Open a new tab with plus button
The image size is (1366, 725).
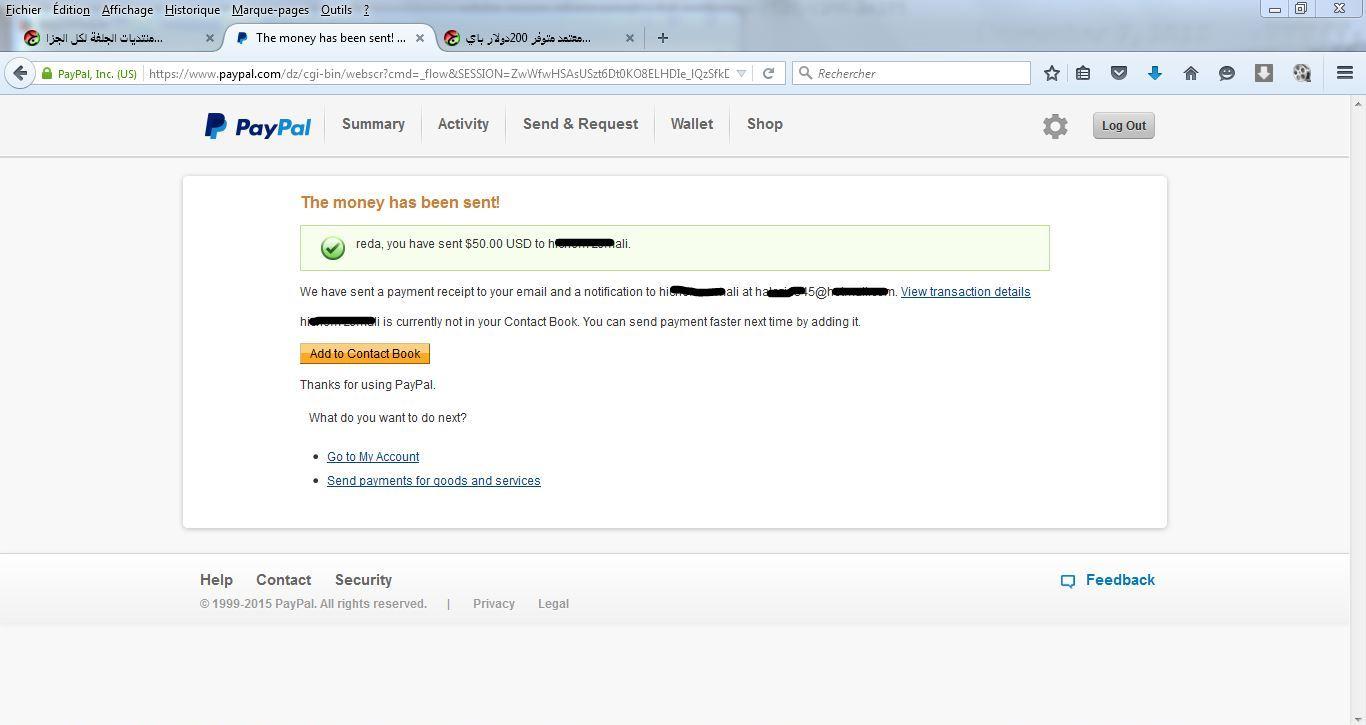point(662,38)
